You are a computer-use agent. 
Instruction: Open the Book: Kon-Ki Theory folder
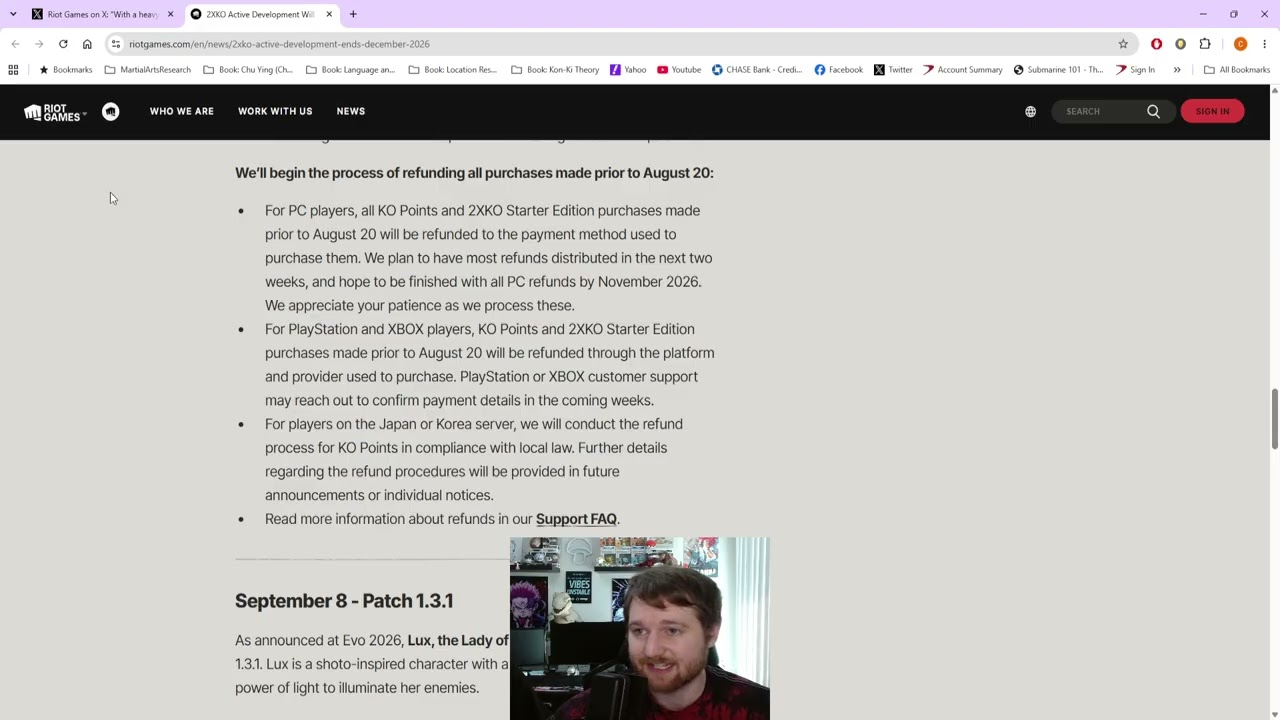tap(555, 70)
